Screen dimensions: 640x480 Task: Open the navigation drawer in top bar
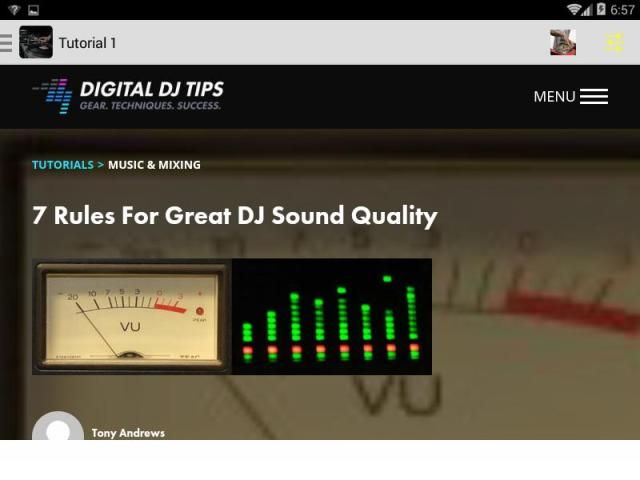coord(6,43)
